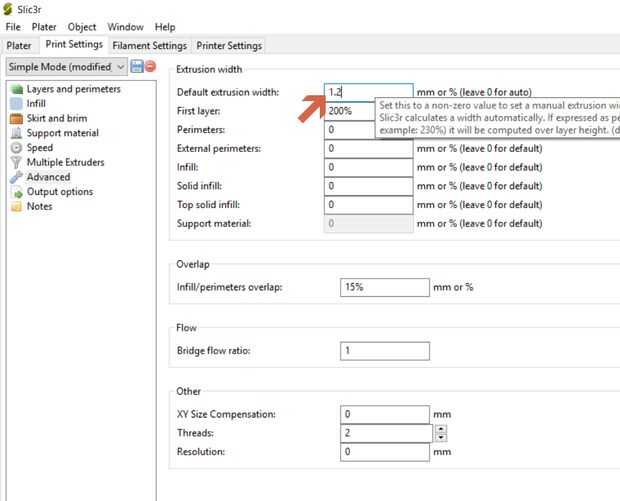This screenshot has width=620, height=501.
Task: Click the XY Size Compensation field
Action: (385, 414)
